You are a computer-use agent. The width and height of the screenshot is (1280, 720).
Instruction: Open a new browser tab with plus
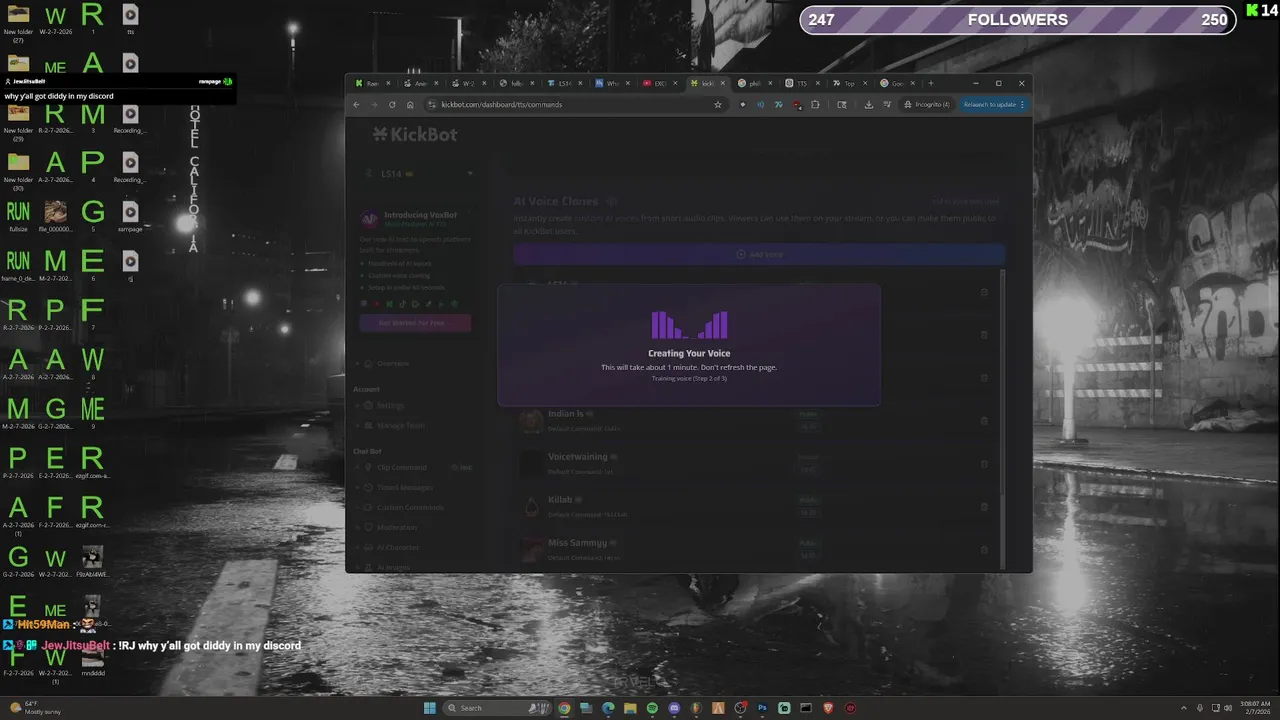930,83
